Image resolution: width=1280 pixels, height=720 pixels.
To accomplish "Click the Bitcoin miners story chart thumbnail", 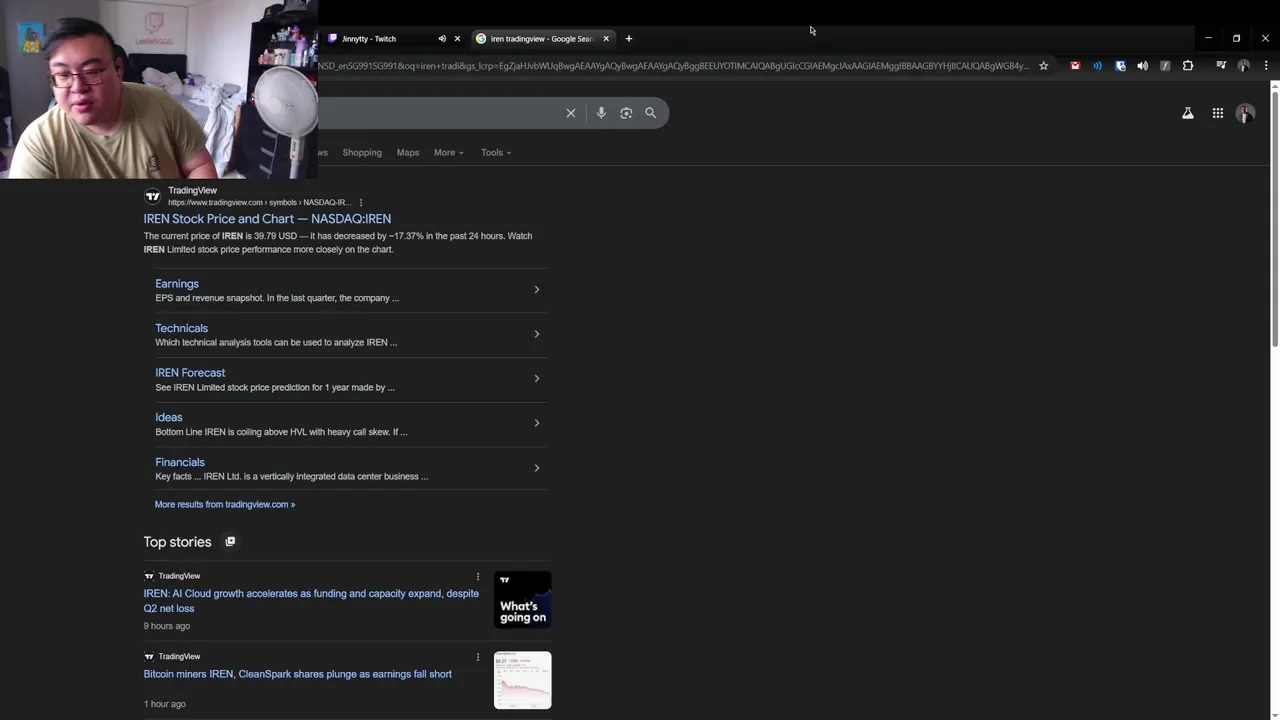I will tap(523, 680).
